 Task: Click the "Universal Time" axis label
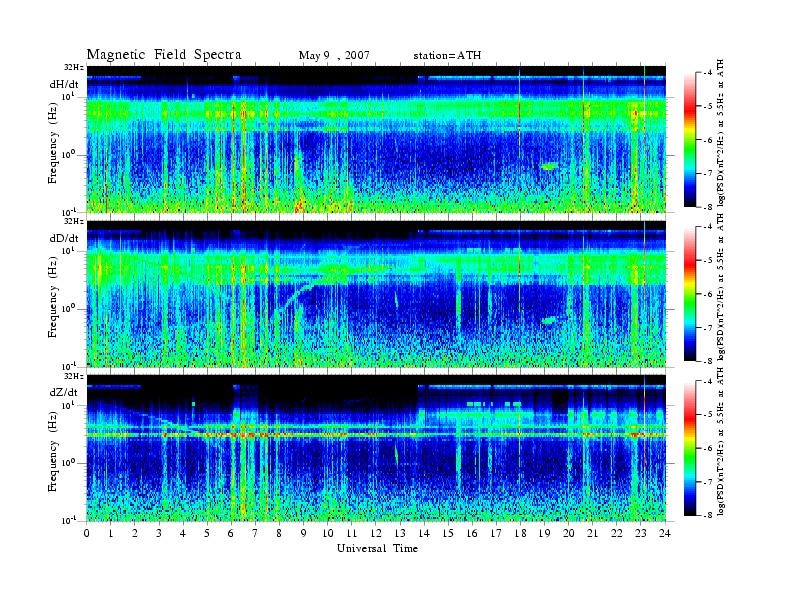pos(377,548)
